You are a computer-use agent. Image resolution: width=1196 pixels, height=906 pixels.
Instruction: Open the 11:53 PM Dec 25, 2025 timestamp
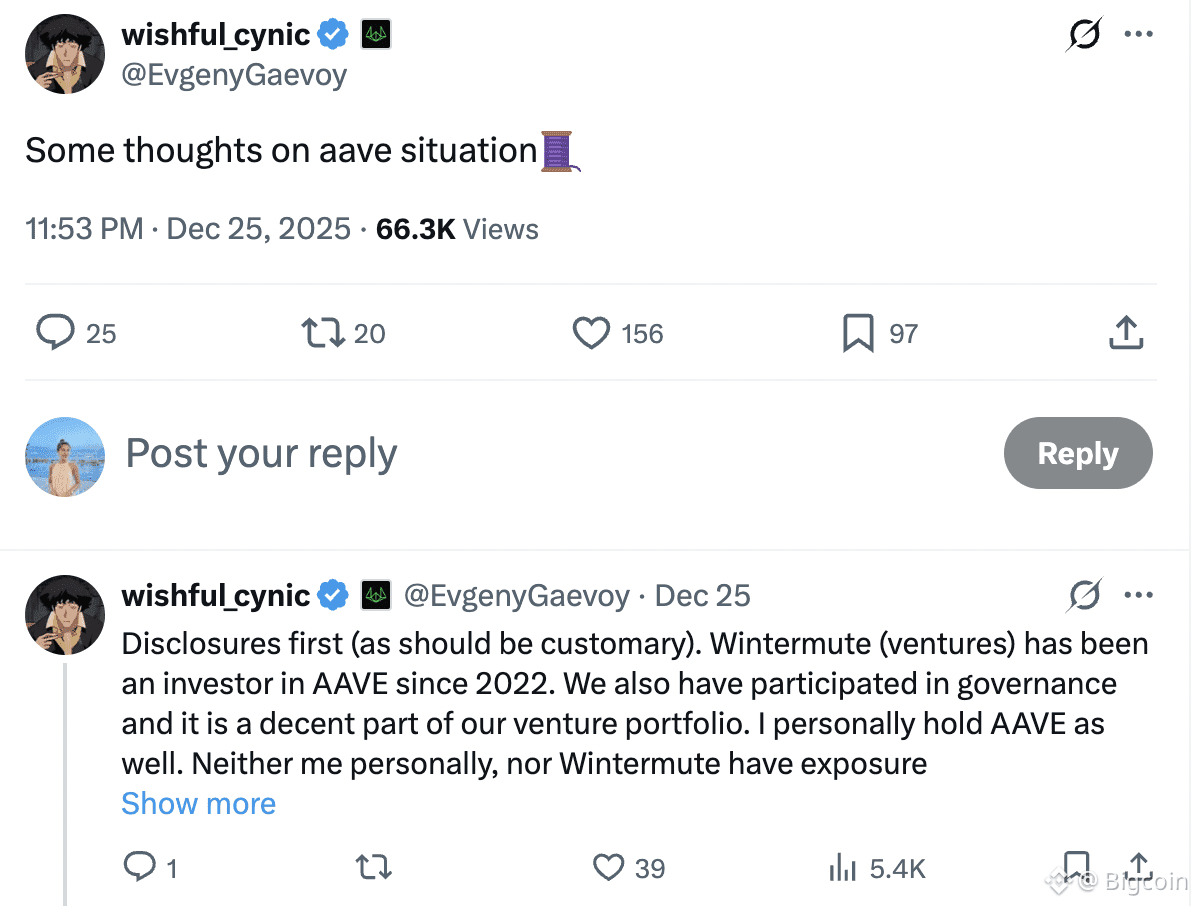click(x=188, y=229)
